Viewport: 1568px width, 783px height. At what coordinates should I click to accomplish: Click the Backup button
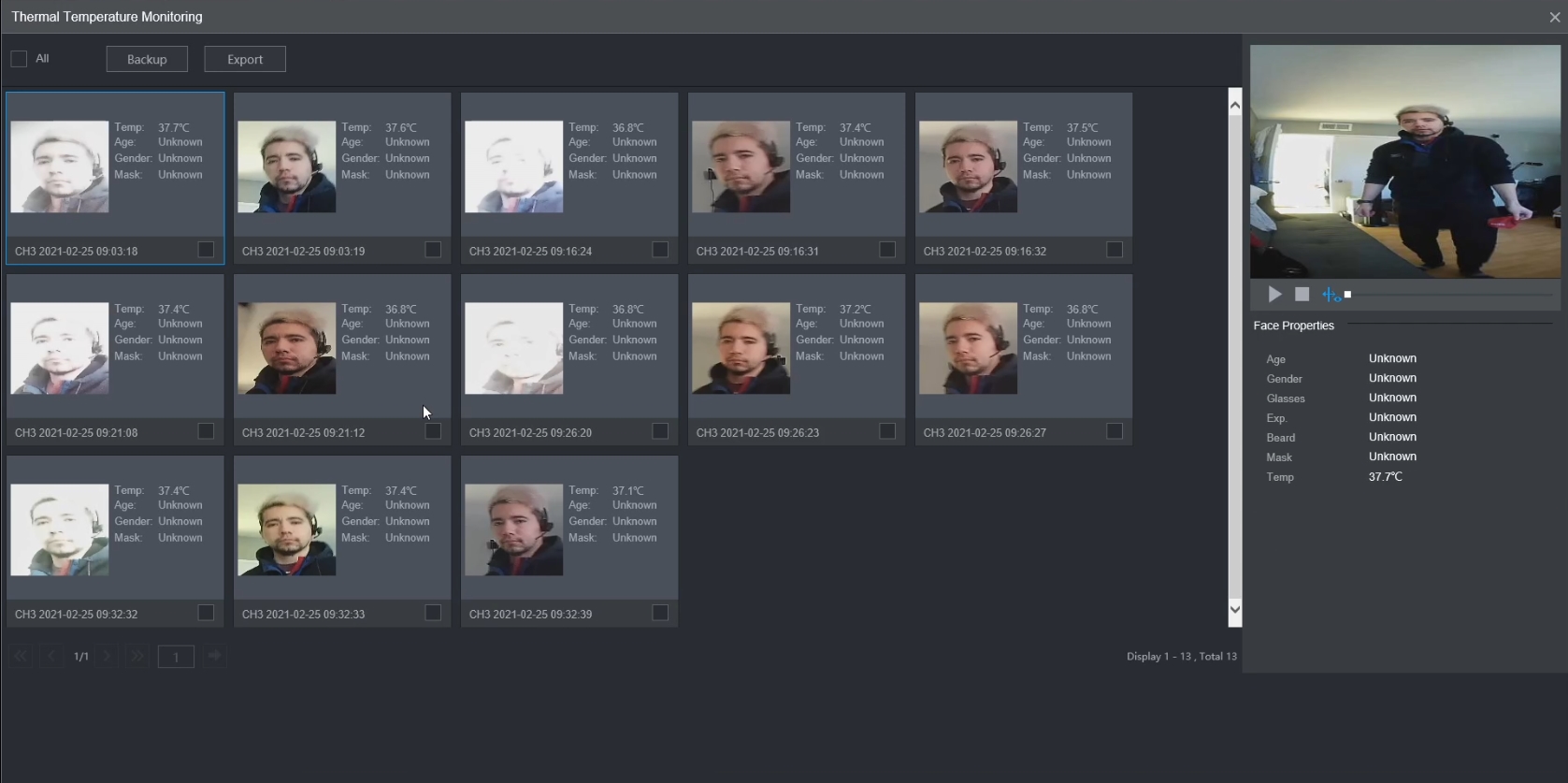pyautogui.click(x=147, y=59)
